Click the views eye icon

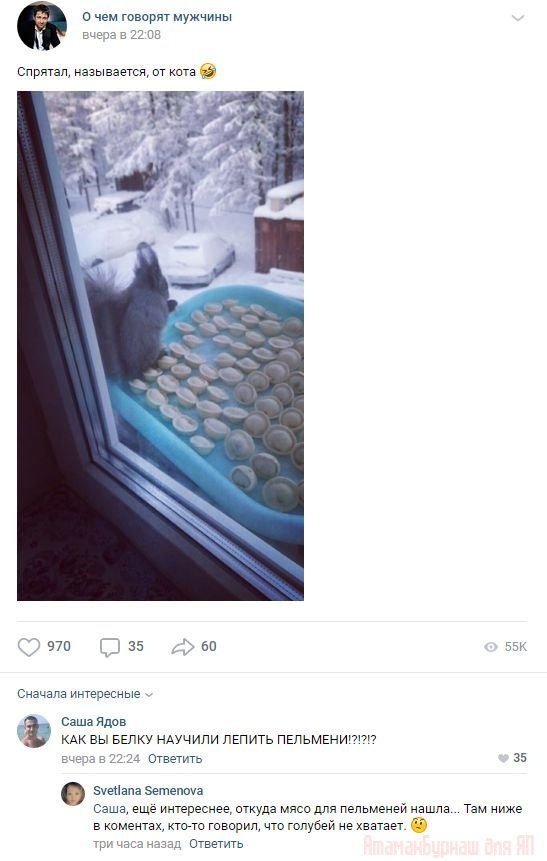click(490, 647)
